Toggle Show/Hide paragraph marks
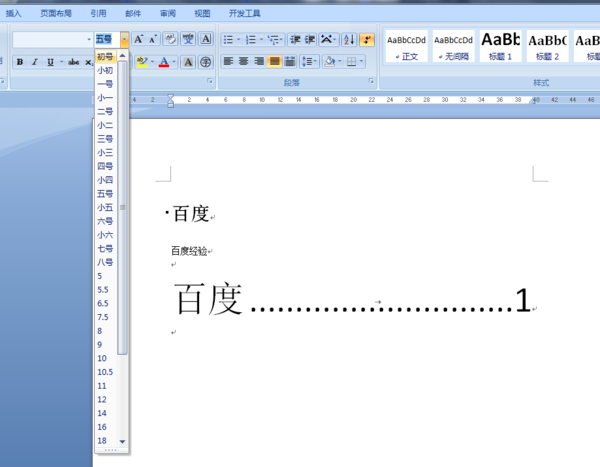 [x=367, y=39]
